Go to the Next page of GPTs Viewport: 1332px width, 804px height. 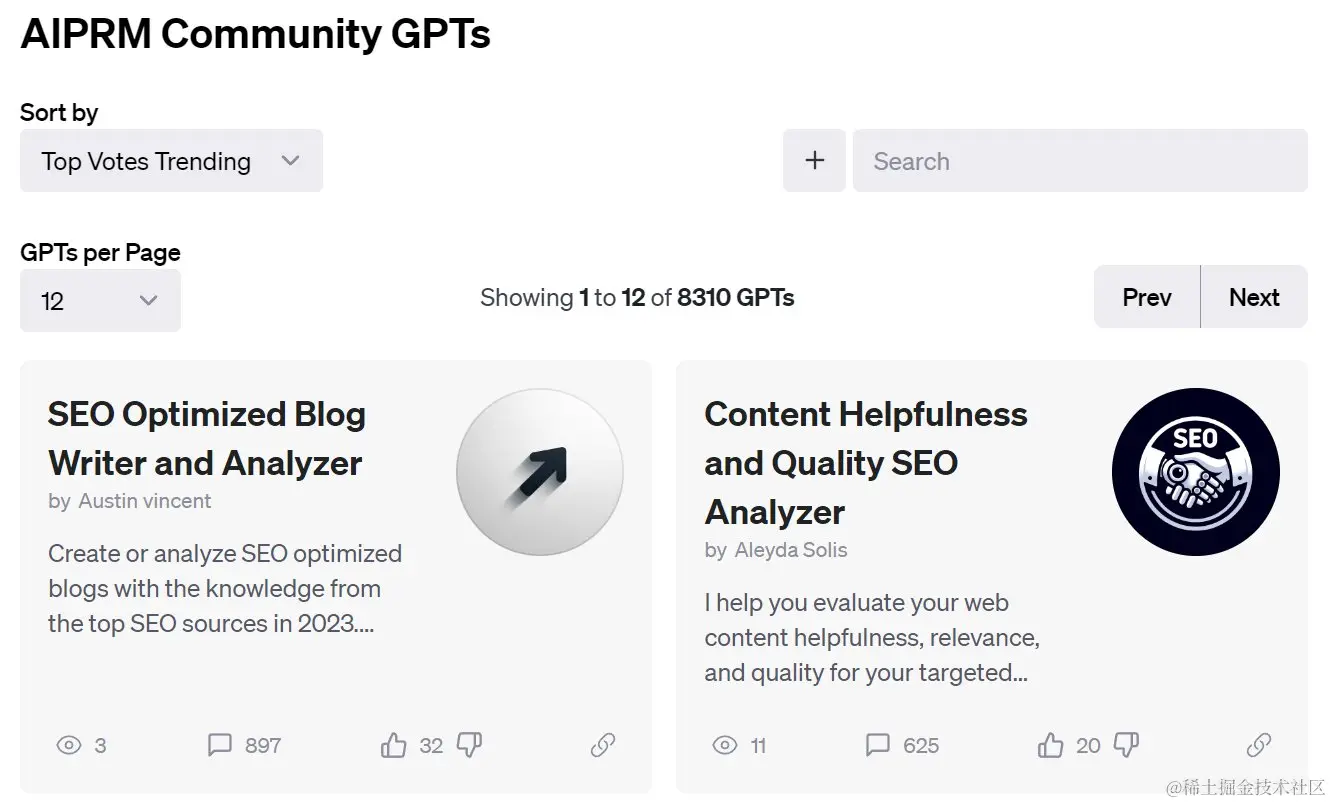(x=1254, y=297)
